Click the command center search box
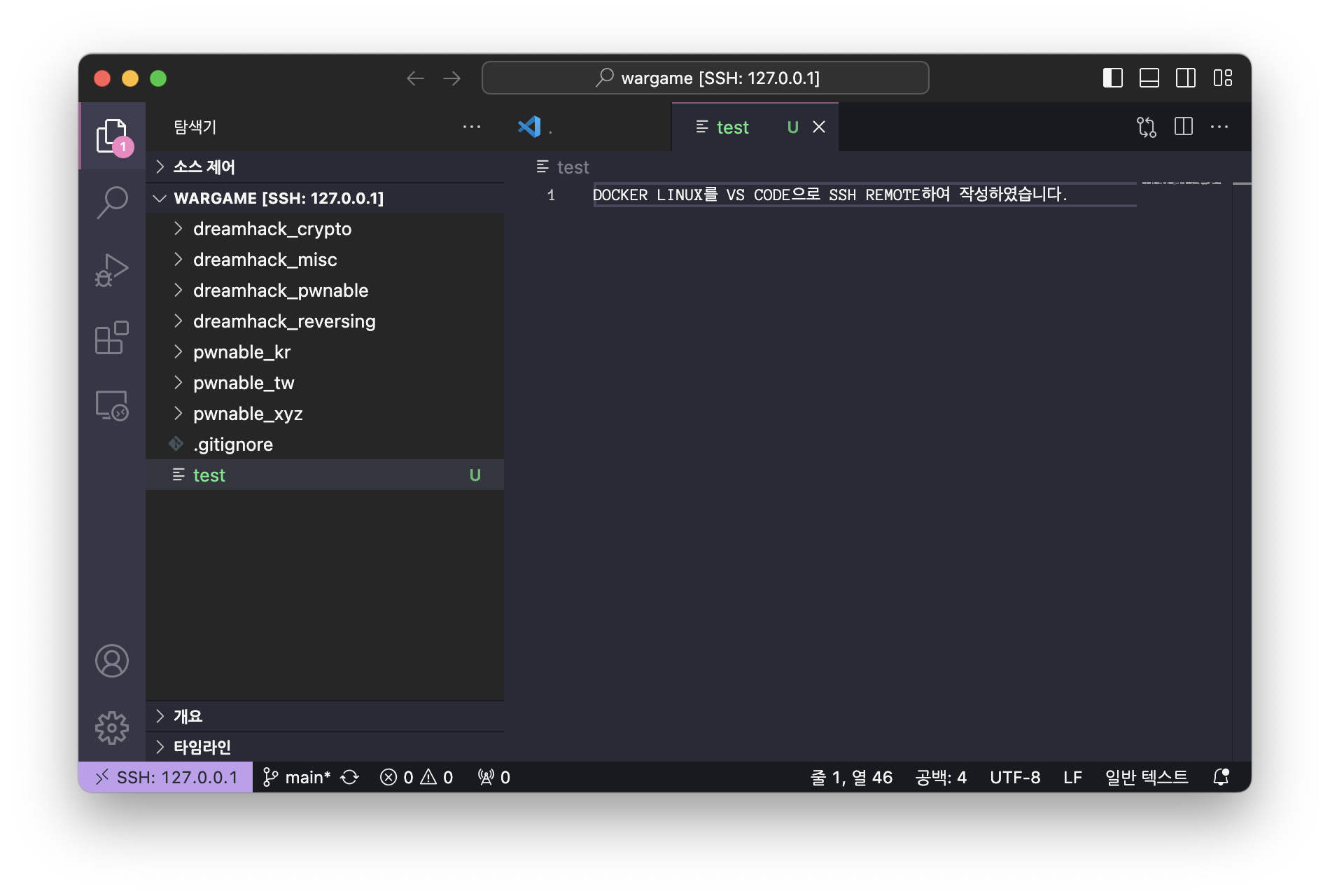The height and width of the screenshot is (896, 1330). click(706, 78)
